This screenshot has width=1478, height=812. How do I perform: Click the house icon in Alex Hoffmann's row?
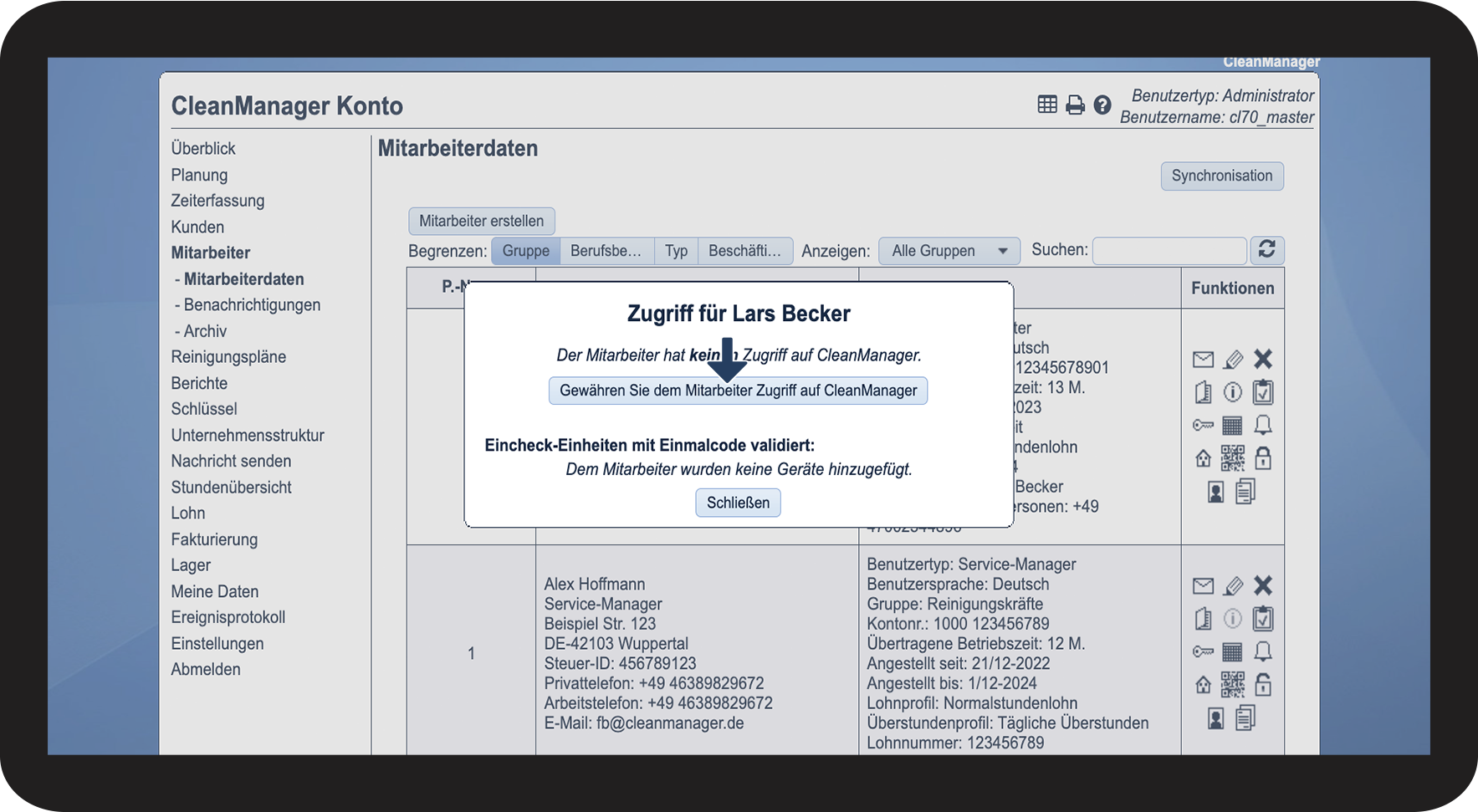(1203, 685)
